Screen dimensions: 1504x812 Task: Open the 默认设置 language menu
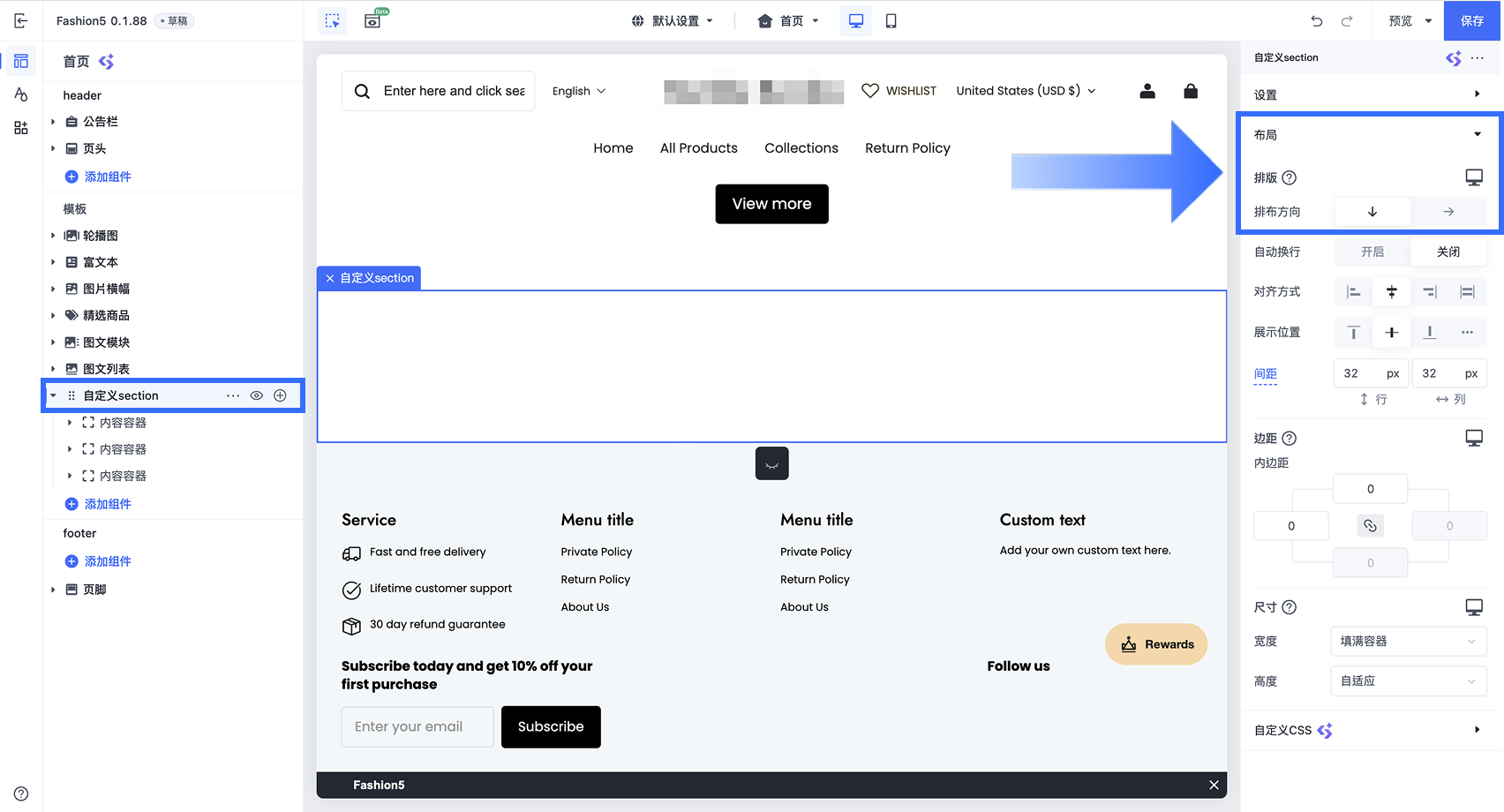(x=673, y=21)
